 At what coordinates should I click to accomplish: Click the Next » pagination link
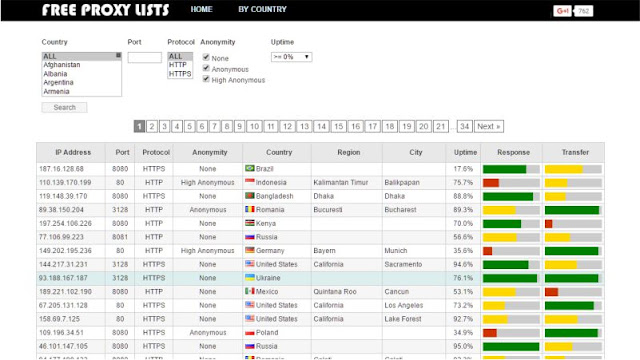pos(489,127)
